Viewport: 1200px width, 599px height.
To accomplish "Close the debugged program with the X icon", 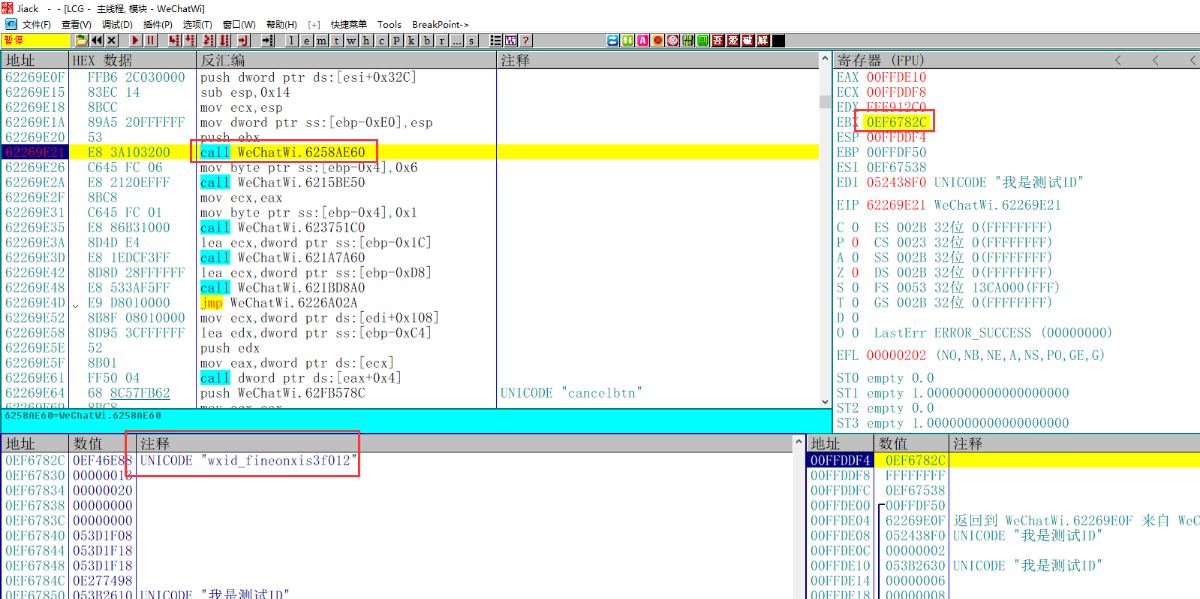I will (x=111, y=40).
